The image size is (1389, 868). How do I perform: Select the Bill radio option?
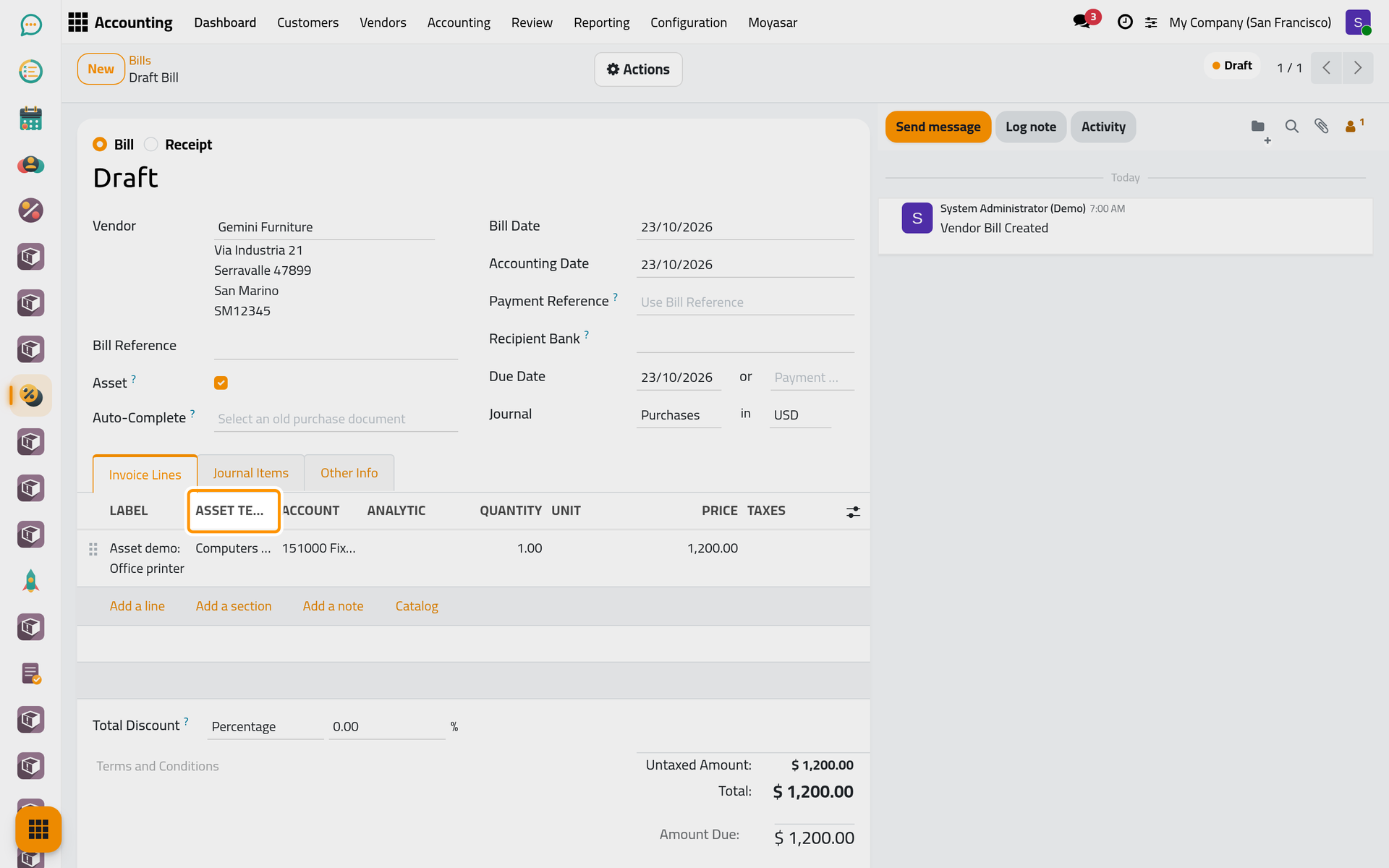tap(100, 145)
